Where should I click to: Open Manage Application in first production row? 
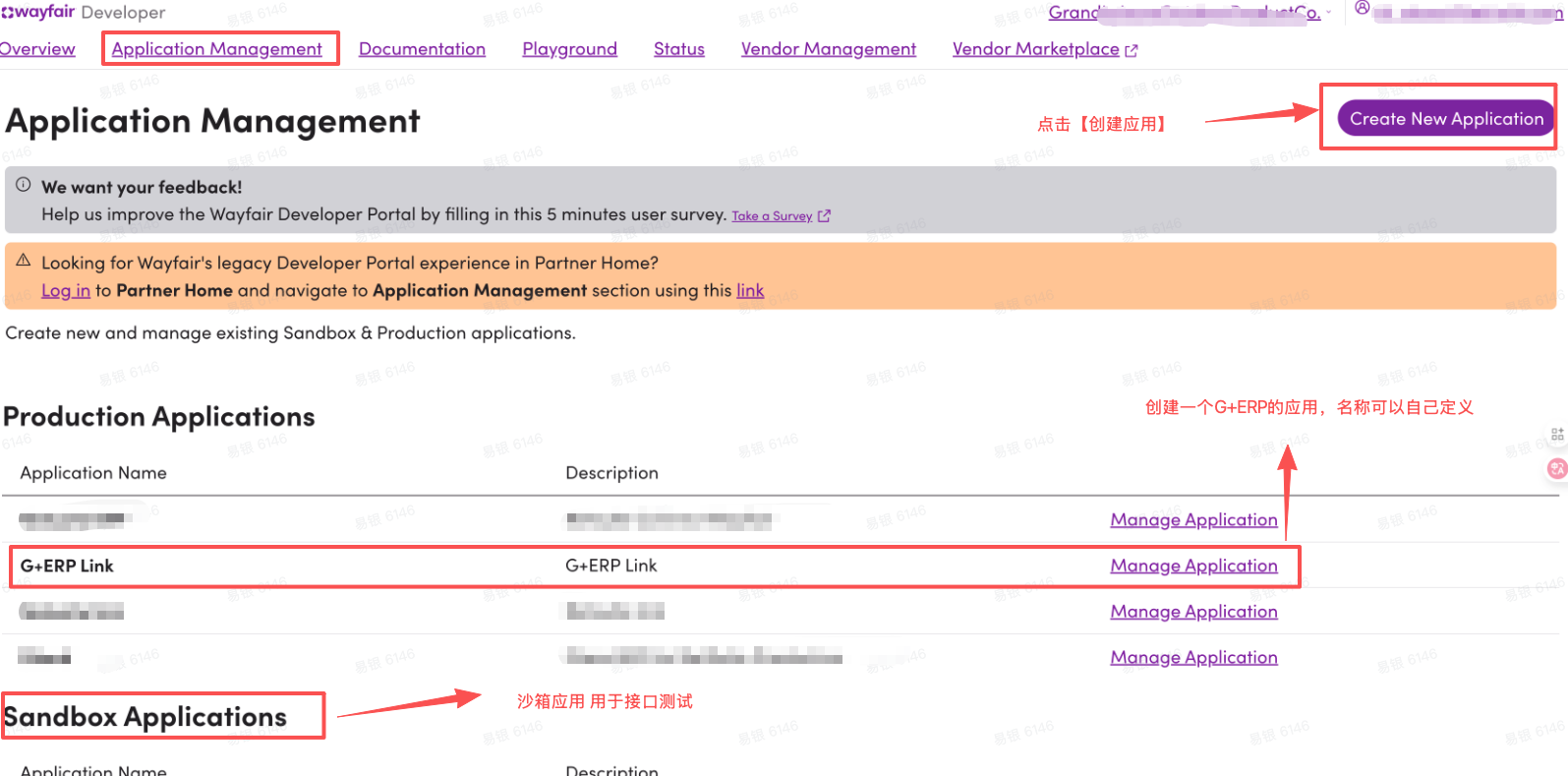click(1194, 519)
